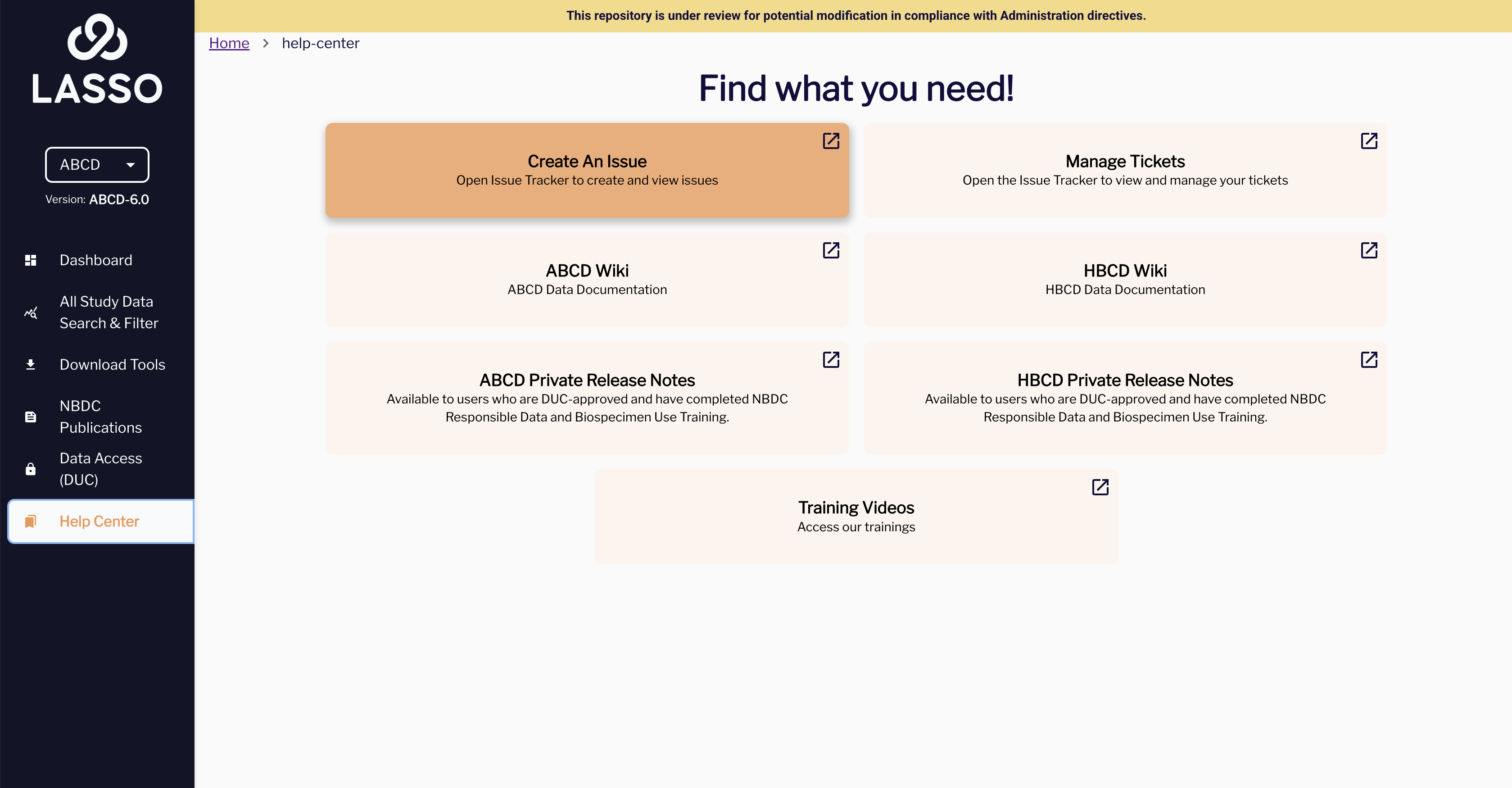This screenshot has height=788, width=1512.
Task: Open HBCD Private Release Notes card
Action: (x=1125, y=398)
